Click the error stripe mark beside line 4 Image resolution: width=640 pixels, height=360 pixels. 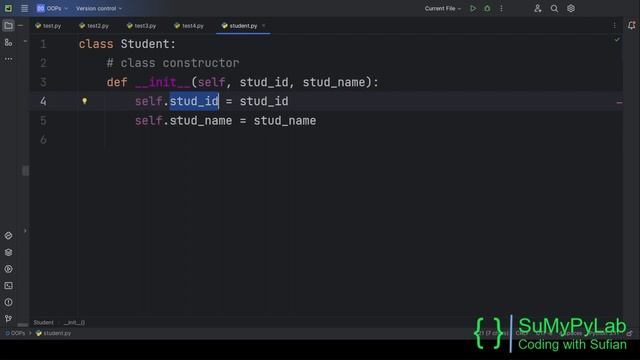pyautogui.click(x=619, y=103)
